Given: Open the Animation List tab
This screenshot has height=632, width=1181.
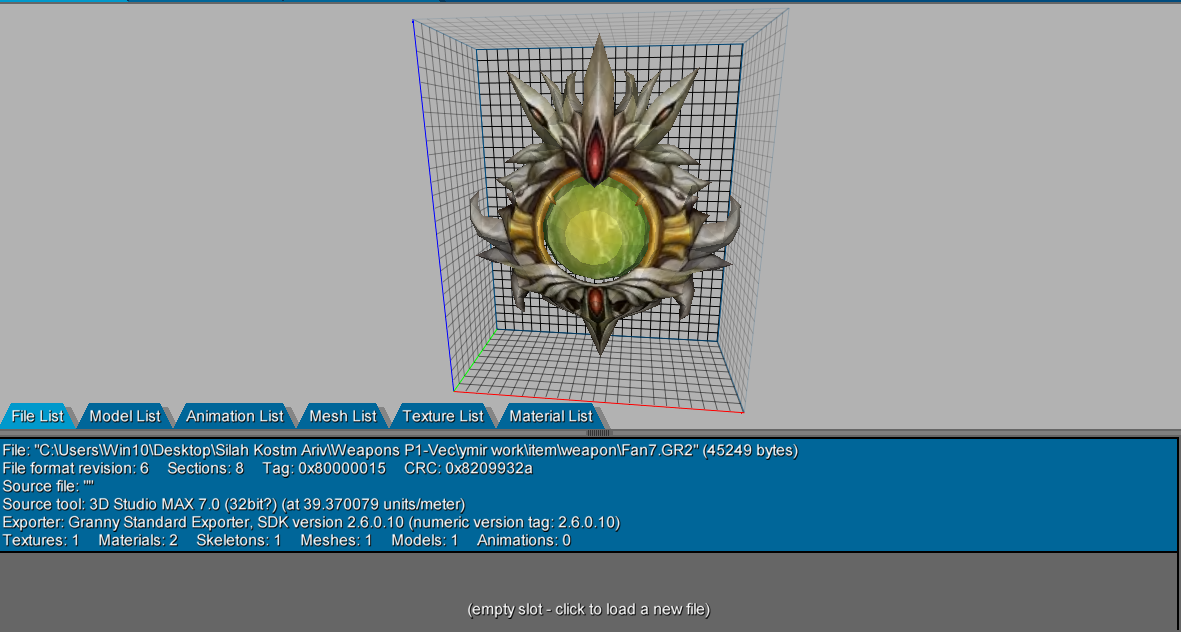Looking at the screenshot, I should [234, 416].
